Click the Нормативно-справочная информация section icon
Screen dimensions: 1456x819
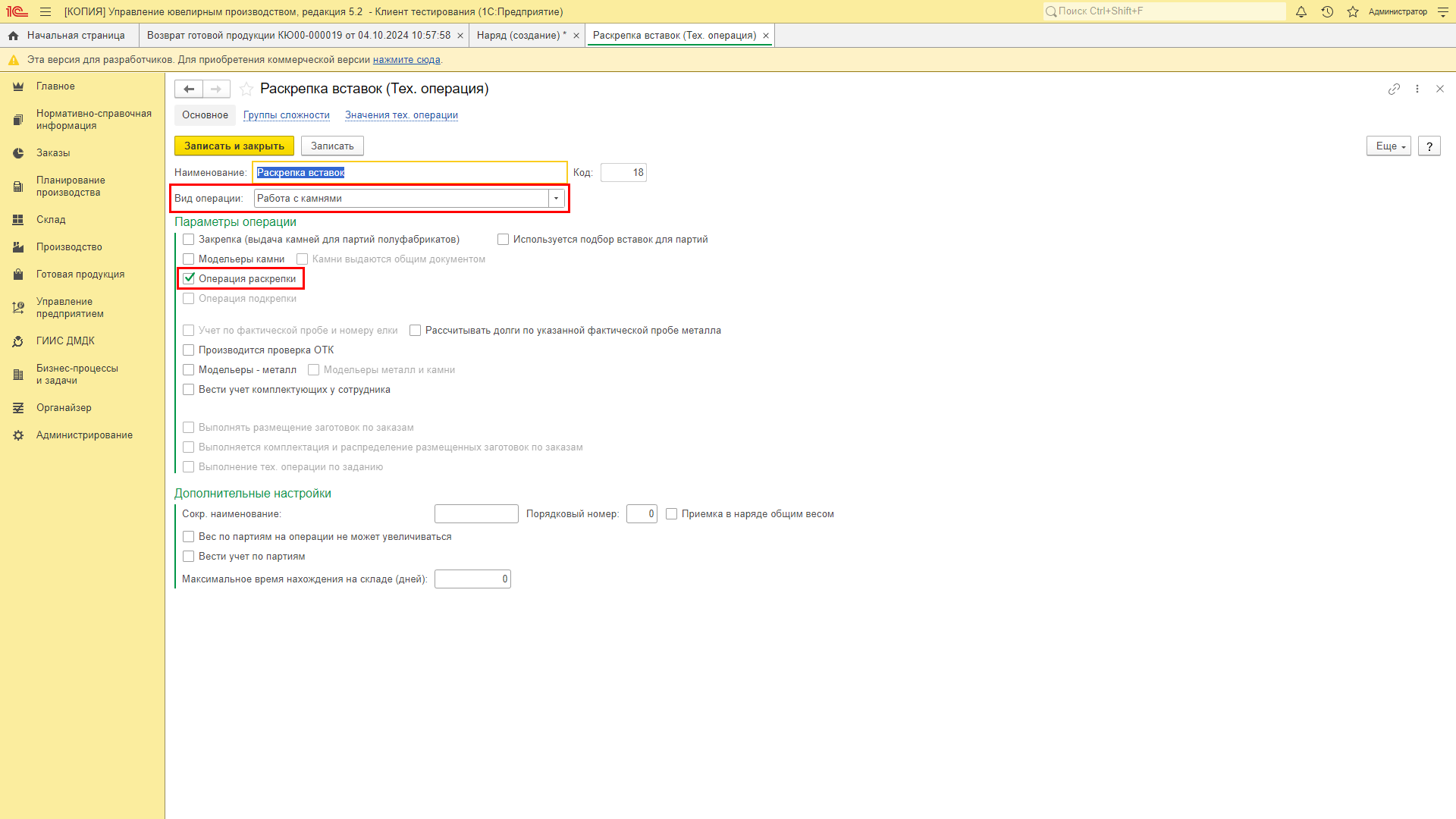coord(18,120)
